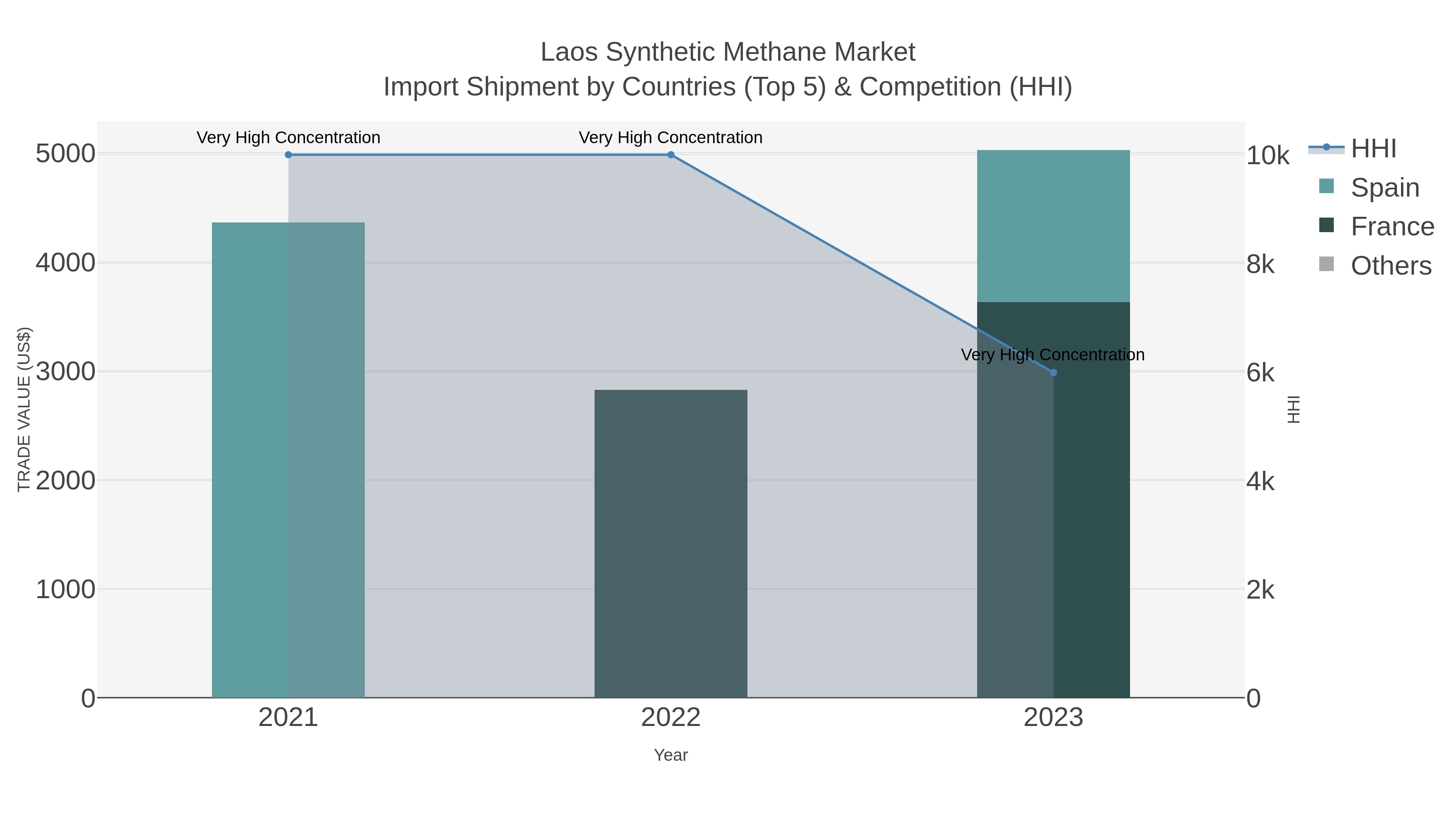The image size is (1456, 819).
Task: Select the 2022 France bar
Action: tap(671, 544)
